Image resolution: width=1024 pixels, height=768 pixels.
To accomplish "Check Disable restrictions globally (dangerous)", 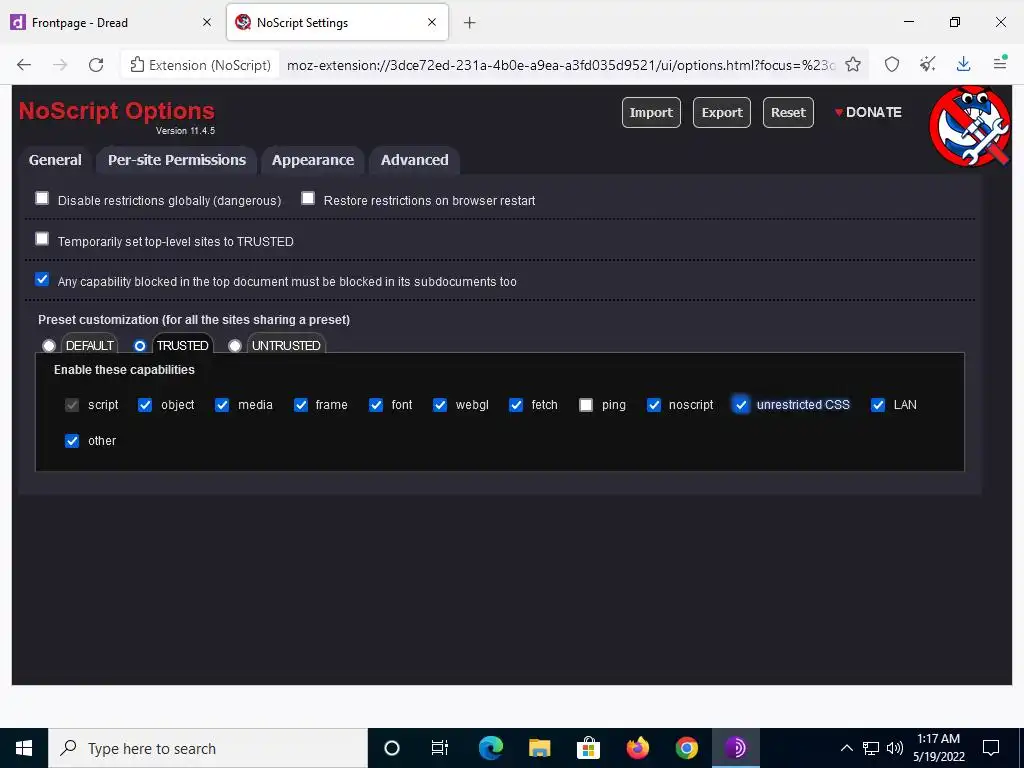I will [x=42, y=198].
